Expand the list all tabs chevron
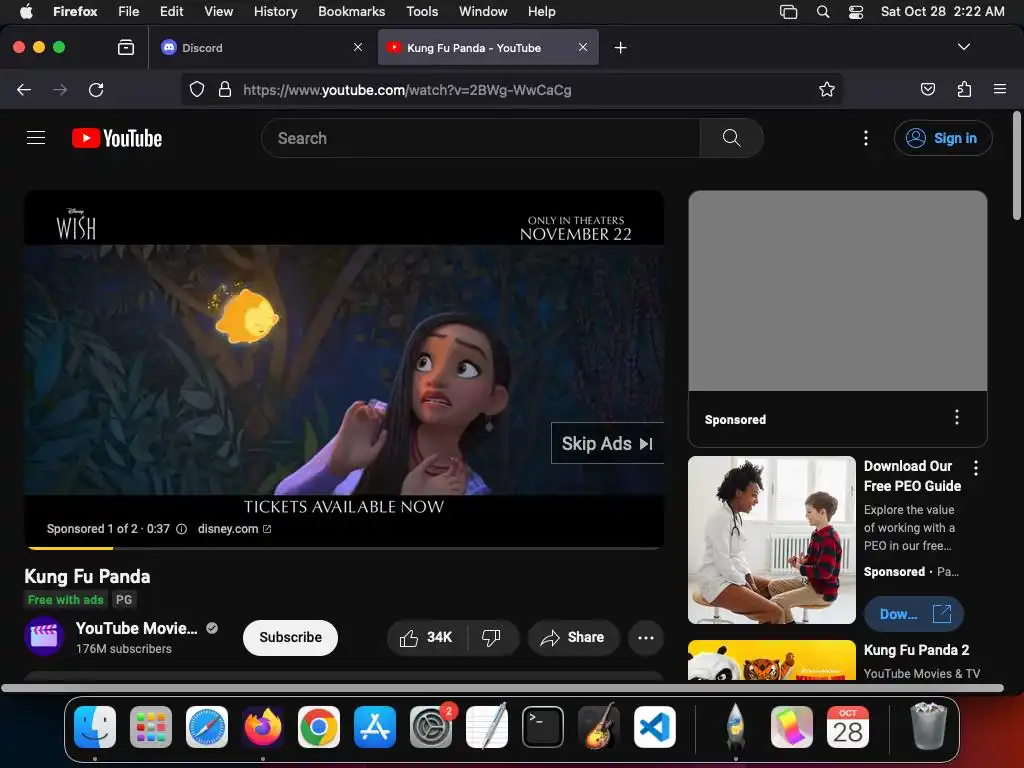 [963, 47]
